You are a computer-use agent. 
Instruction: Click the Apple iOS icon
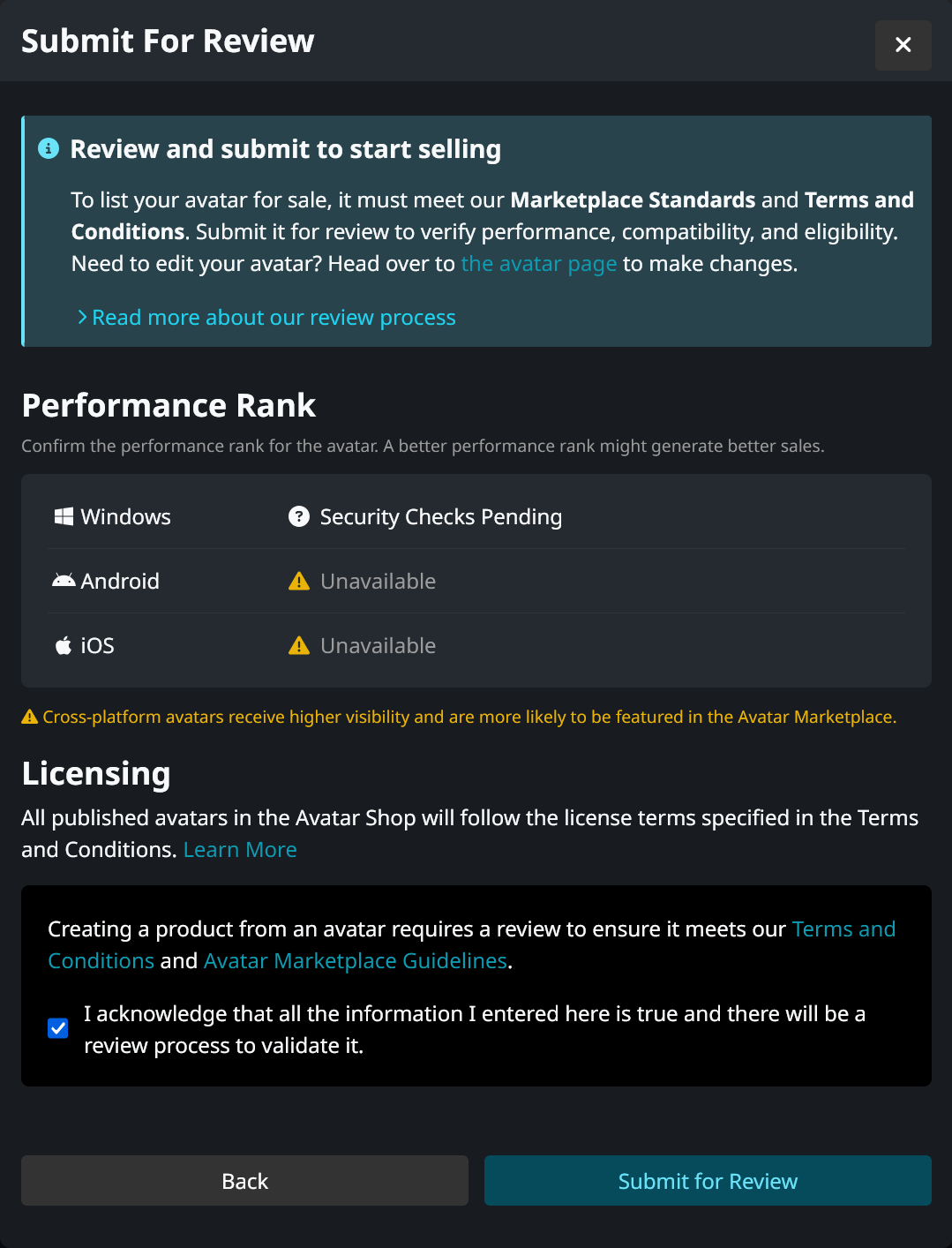tap(64, 645)
